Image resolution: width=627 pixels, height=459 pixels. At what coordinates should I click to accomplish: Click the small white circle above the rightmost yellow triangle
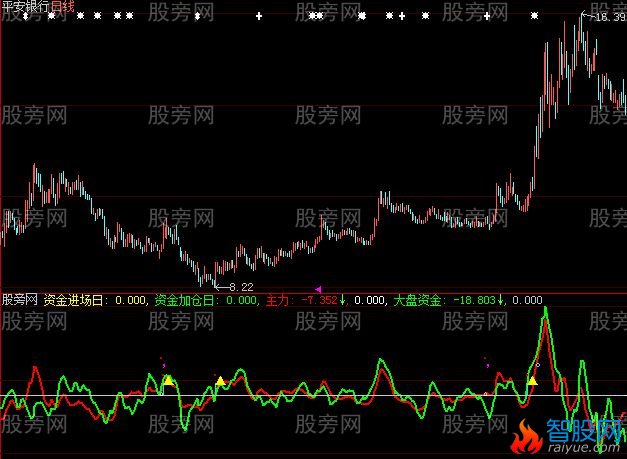538,365
